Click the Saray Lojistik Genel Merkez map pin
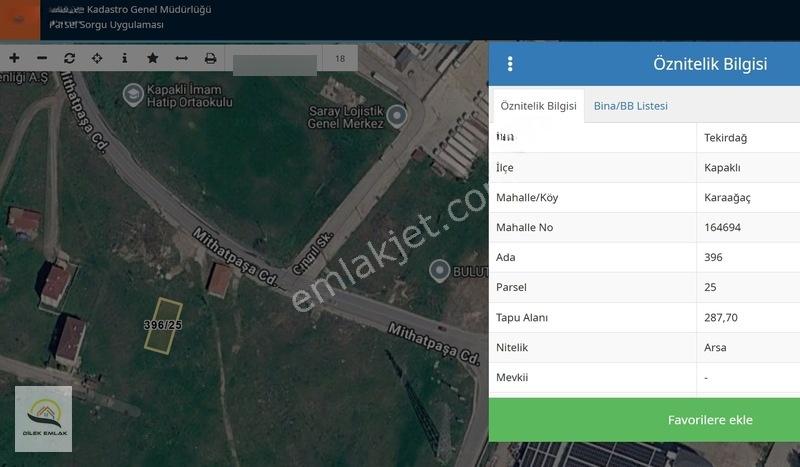 click(x=397, y=116)
